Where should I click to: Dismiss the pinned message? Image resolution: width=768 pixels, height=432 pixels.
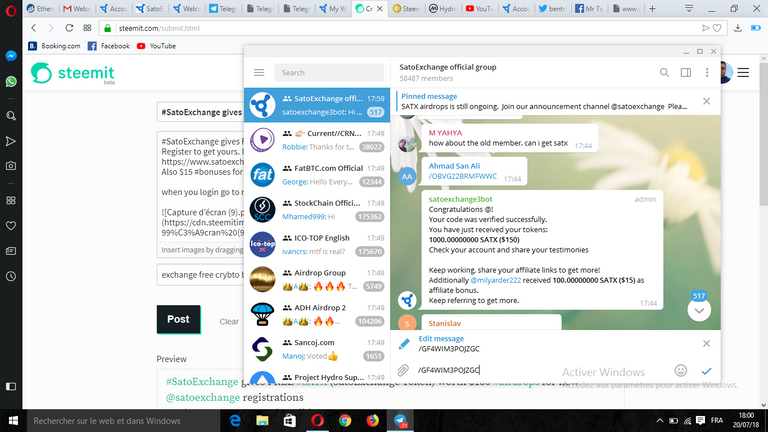tap(706, 101)
